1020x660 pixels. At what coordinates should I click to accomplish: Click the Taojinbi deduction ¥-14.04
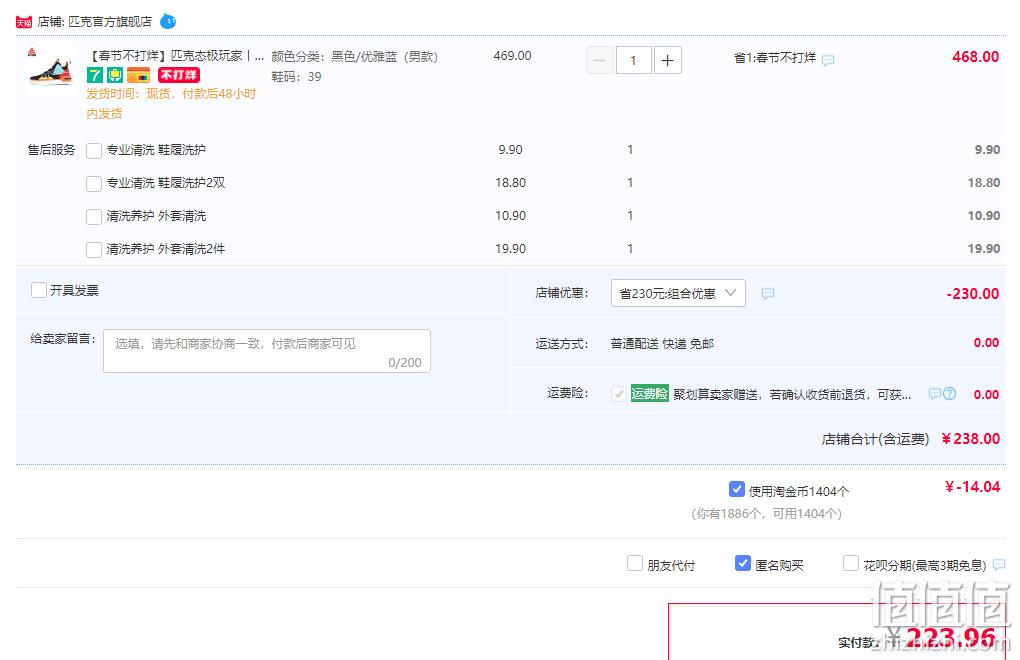point(973,486)
